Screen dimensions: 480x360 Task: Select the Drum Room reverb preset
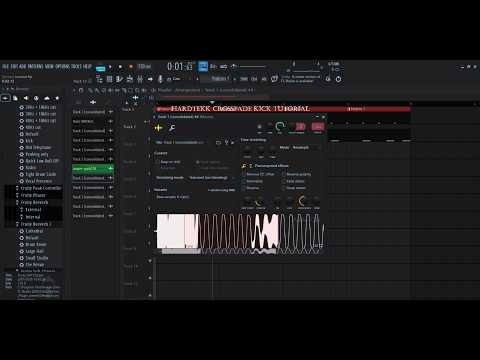(36, 245)
